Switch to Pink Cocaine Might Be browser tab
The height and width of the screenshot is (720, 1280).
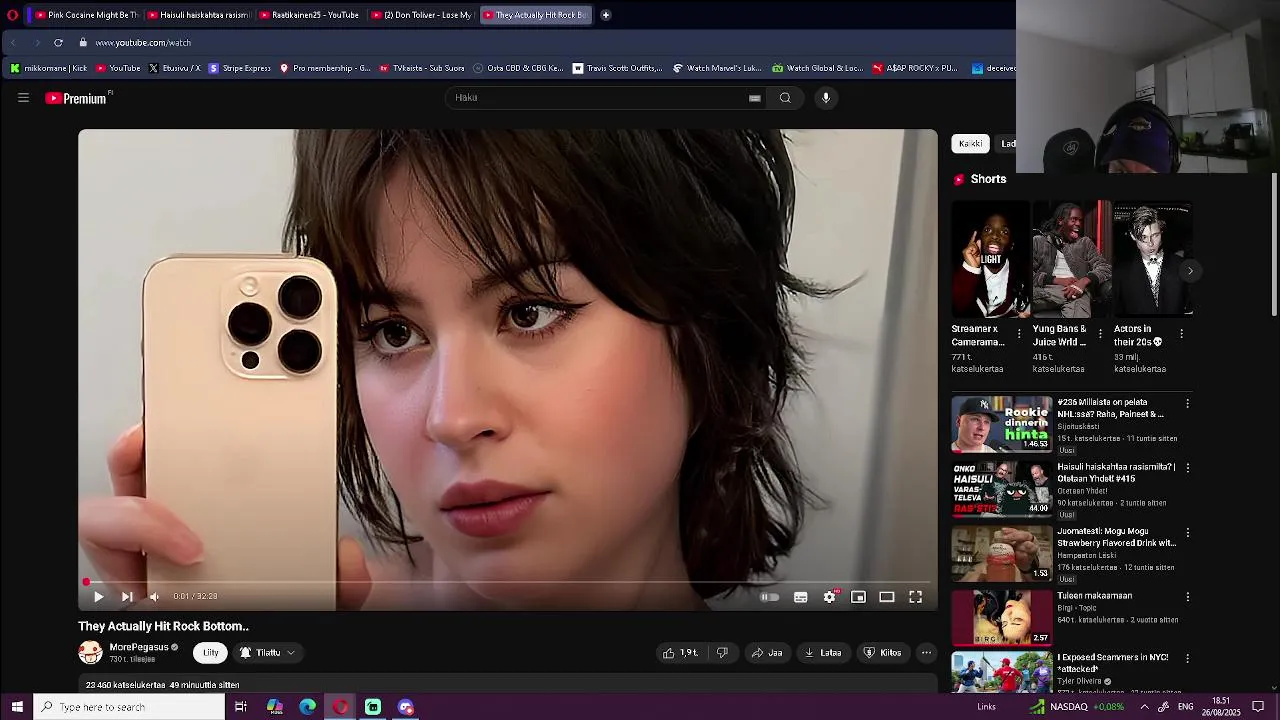[x=86, y=15]
